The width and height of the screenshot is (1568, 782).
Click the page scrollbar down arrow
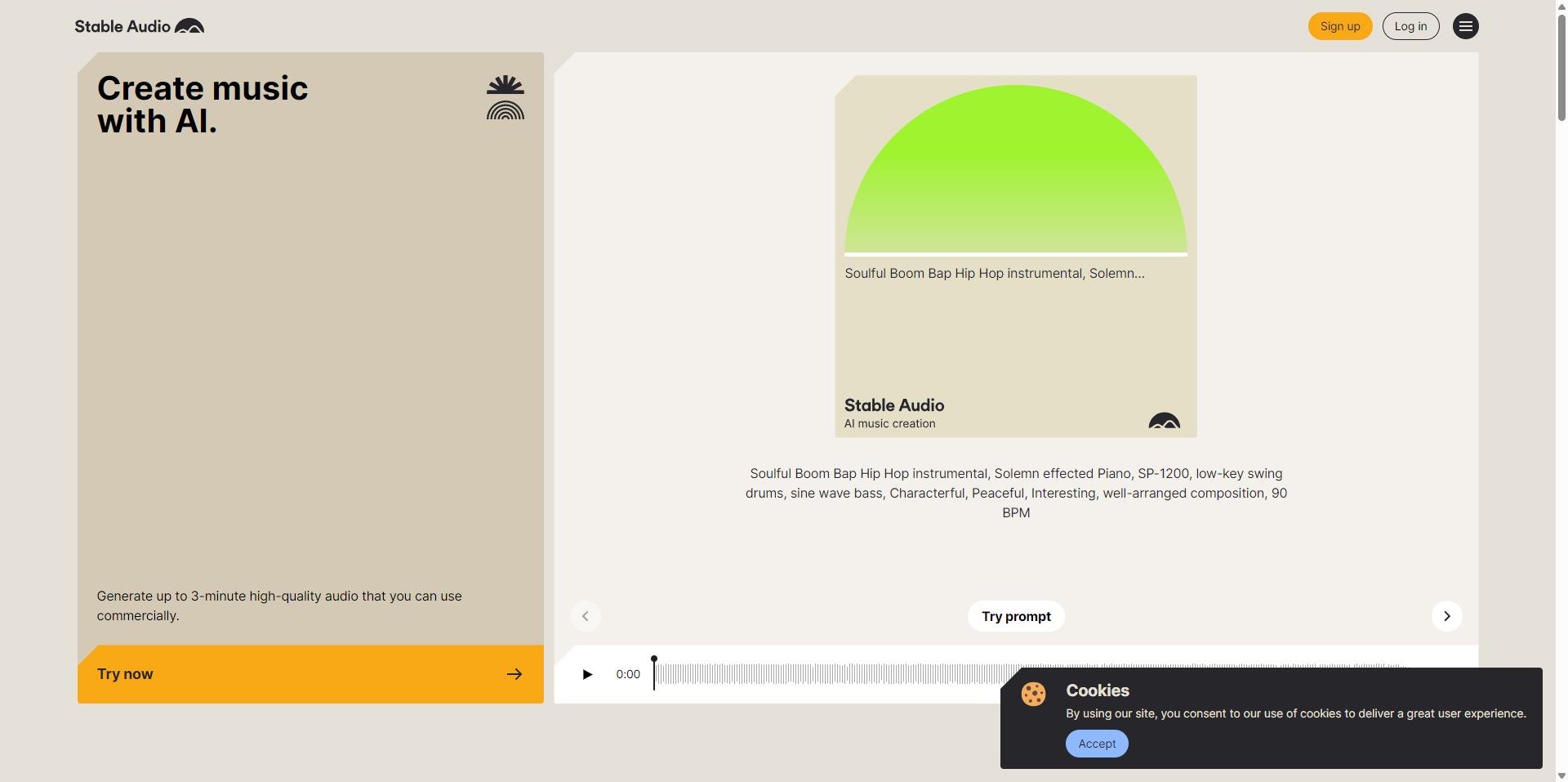click(1561, 775)
